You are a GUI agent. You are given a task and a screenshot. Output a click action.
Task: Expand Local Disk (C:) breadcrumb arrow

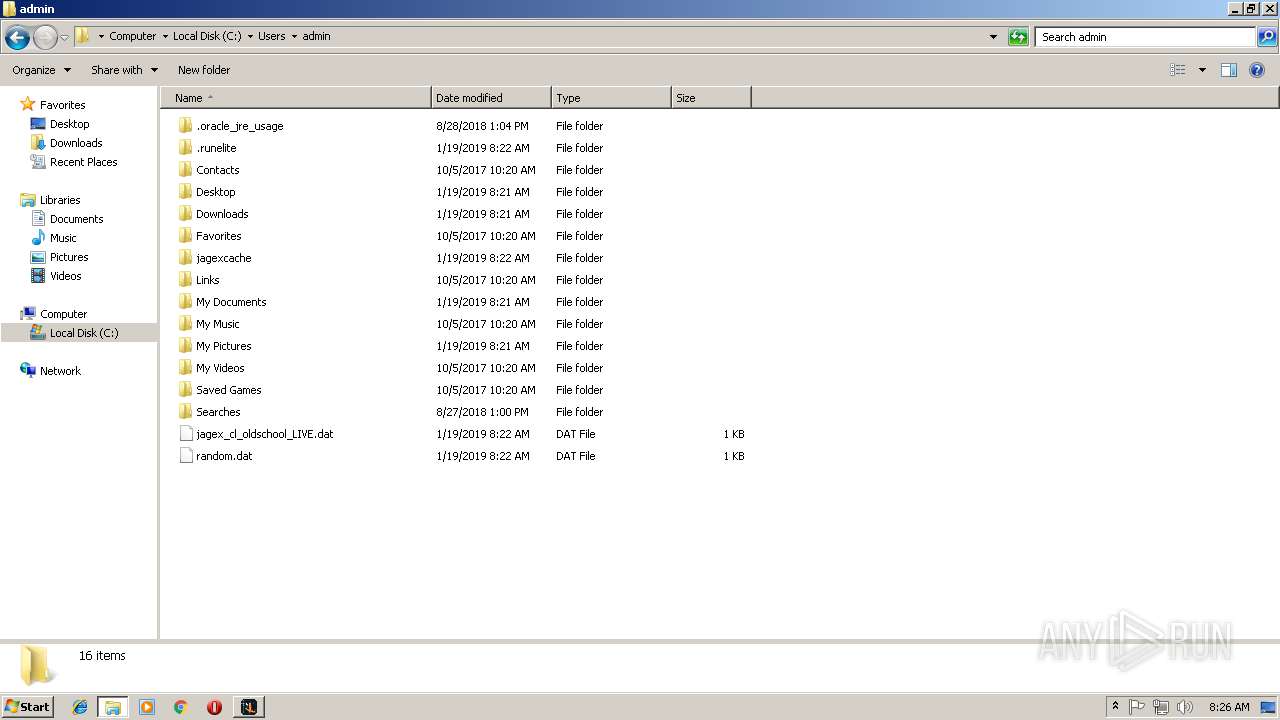coord(250,36)
